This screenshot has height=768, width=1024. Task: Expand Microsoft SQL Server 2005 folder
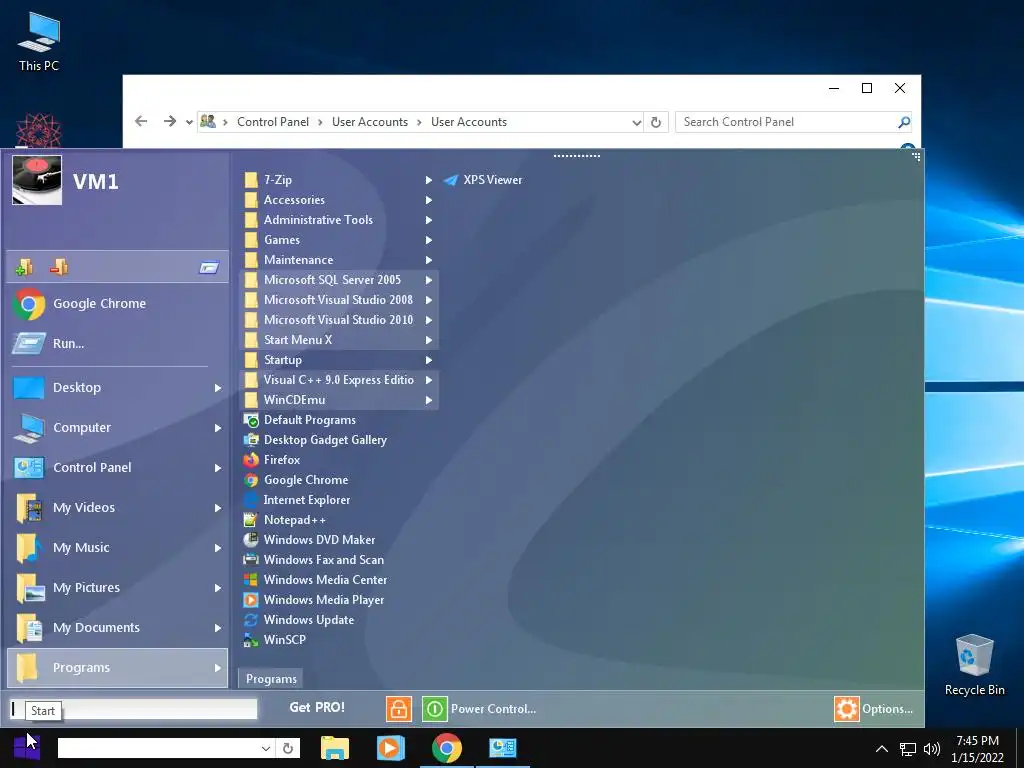click(x=339, y=280)
